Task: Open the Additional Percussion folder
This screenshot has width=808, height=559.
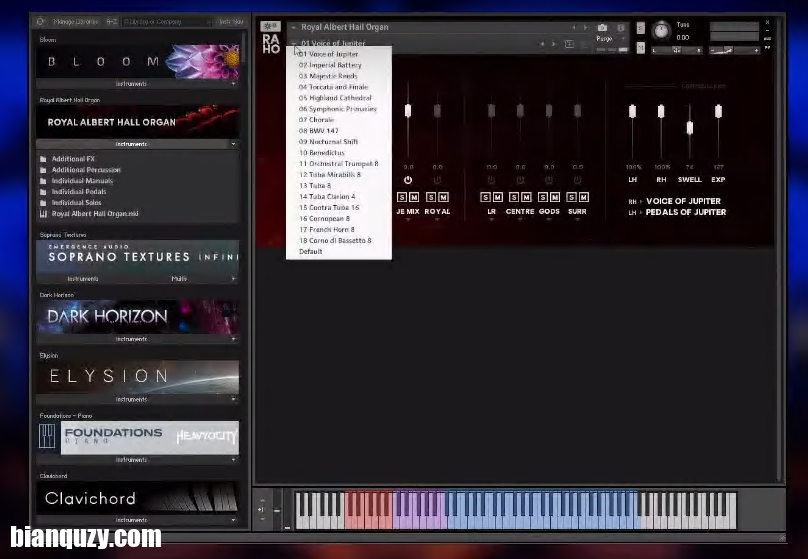Action: click(x=86, y=170)
